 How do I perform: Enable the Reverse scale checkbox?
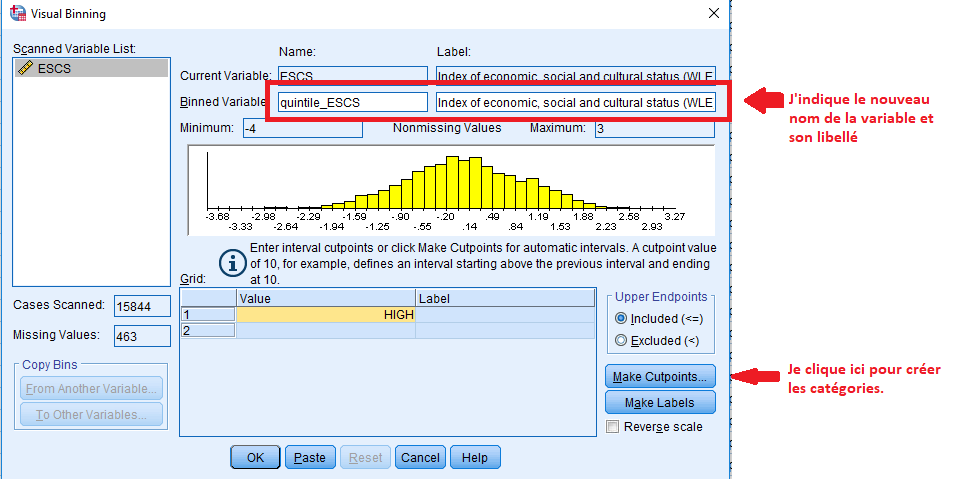point(612,427)
